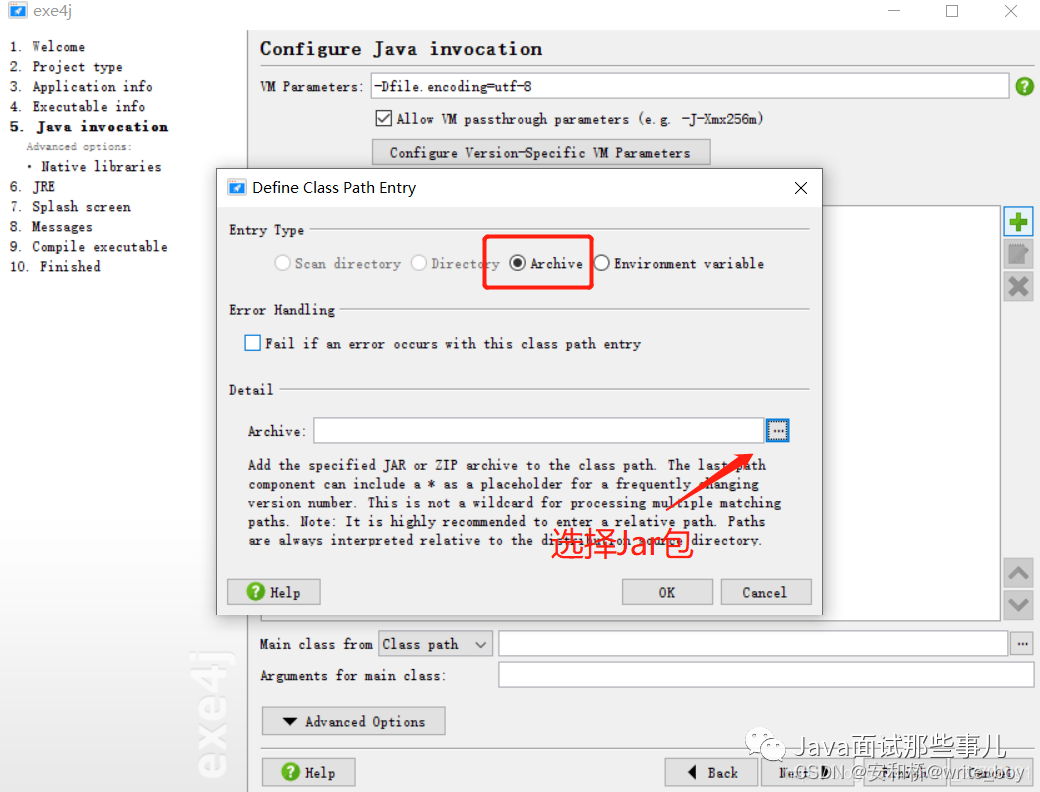Go to step 3 Application info

click(81, 86)
